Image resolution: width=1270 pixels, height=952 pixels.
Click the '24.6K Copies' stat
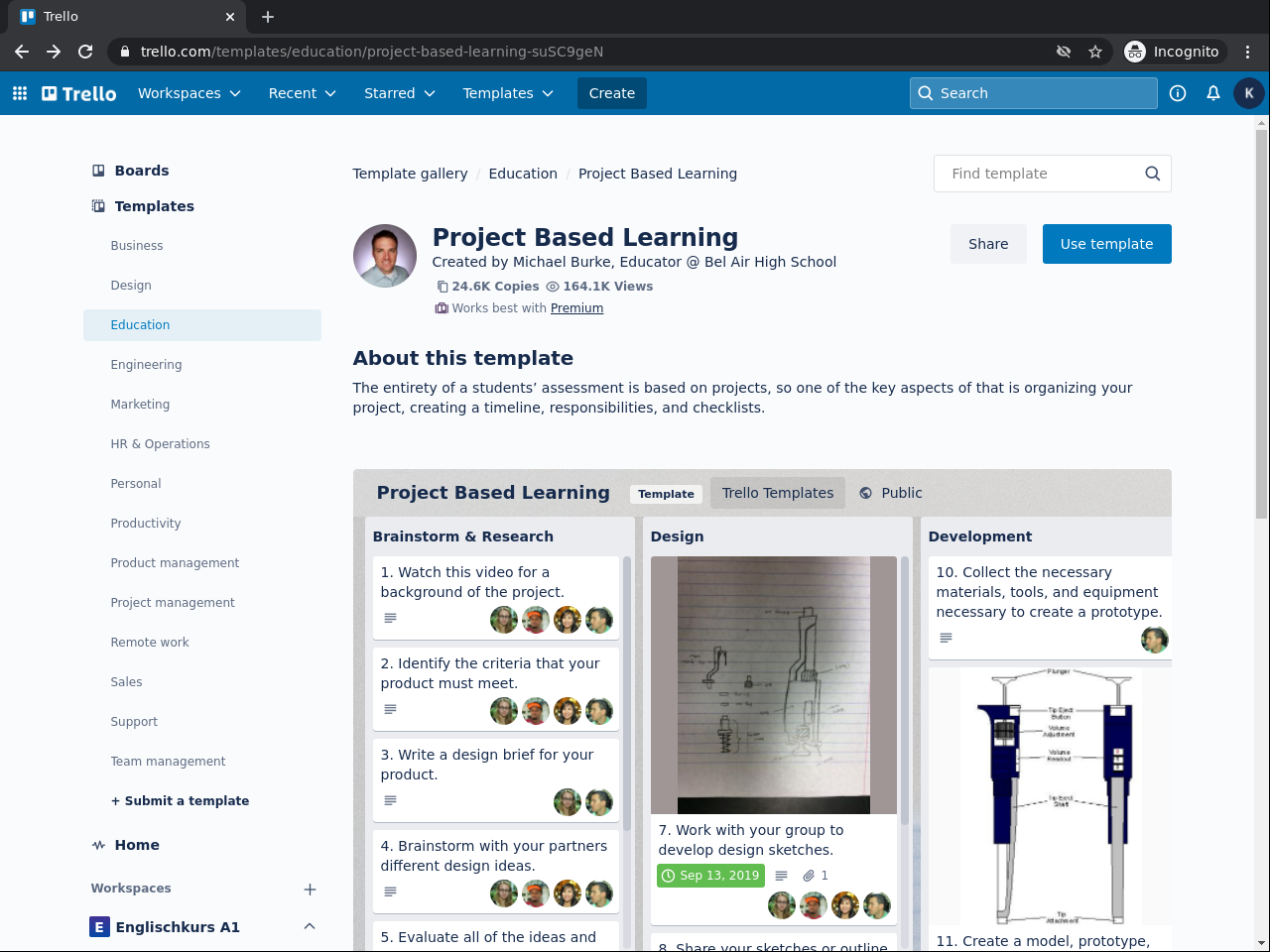pyautogui.click(x=487, y=287)
